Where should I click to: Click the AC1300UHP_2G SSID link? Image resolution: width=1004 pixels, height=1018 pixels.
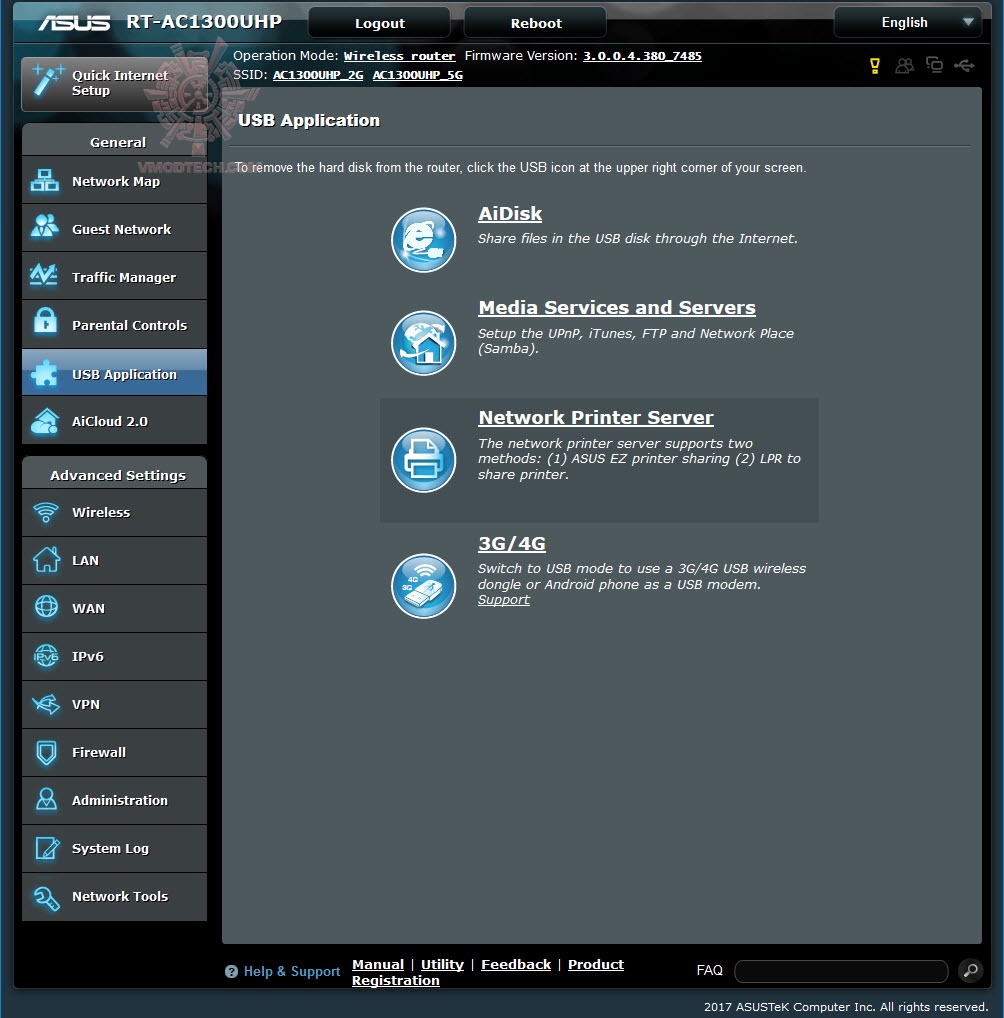(318, 75)
